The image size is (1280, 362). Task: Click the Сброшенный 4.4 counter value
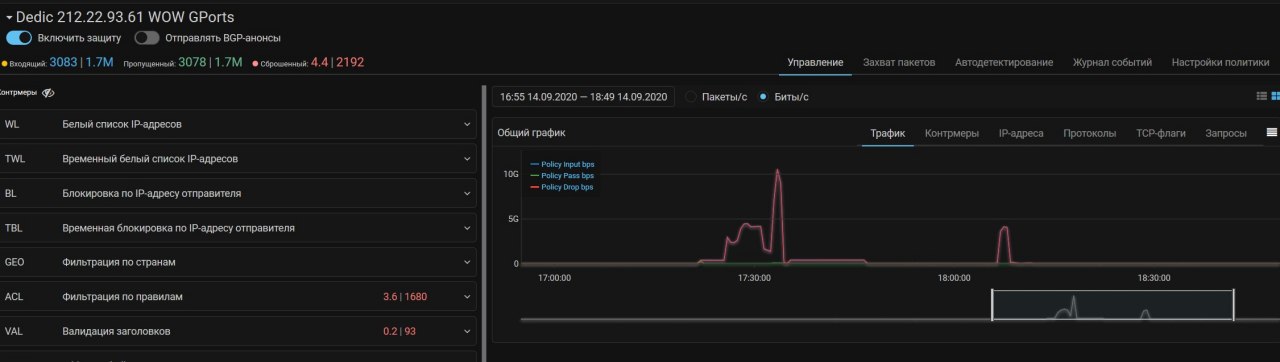319,62
